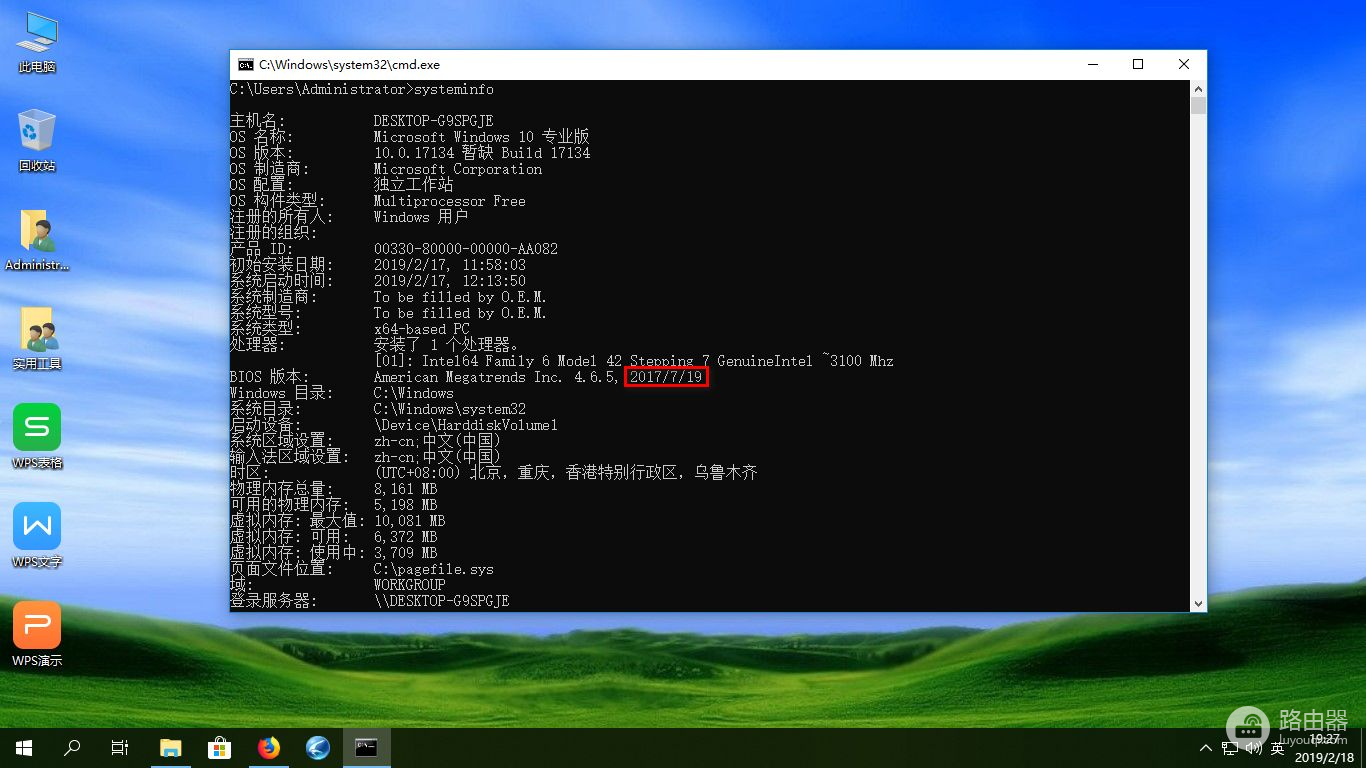Click the blue bird globe taskbar icon
This screenshot has height=768, width=1366.
(x=318, y=748)
